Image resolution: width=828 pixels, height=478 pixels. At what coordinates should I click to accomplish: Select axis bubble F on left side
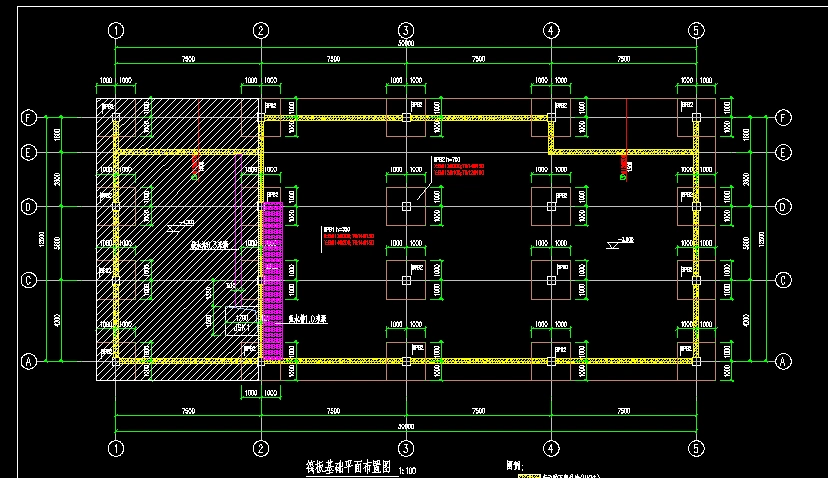pyautogui.click(x=29, y=118)
